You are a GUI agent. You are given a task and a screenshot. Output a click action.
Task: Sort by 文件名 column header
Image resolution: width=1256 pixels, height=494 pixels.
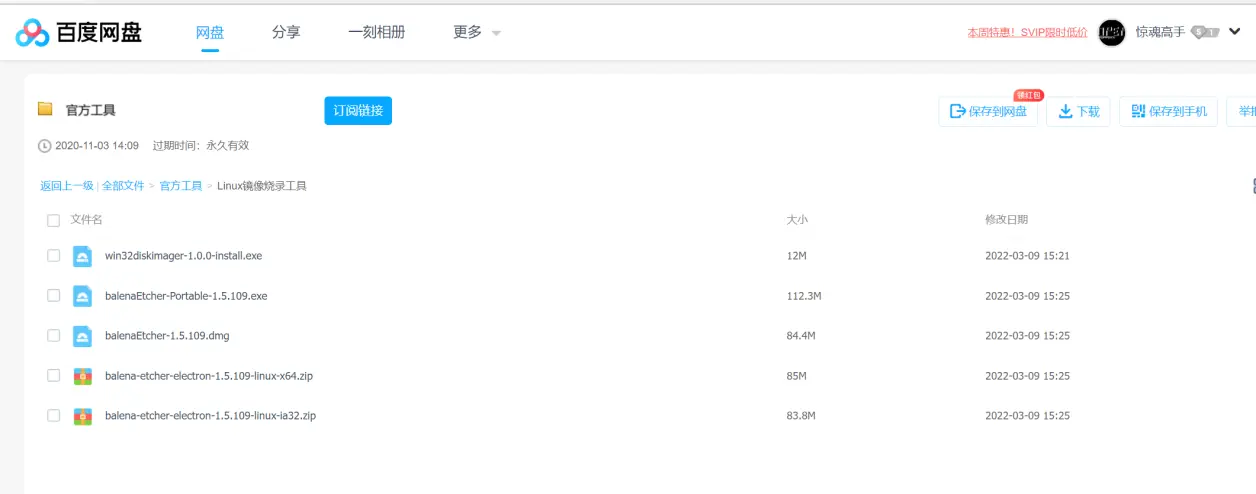point(87,219)
